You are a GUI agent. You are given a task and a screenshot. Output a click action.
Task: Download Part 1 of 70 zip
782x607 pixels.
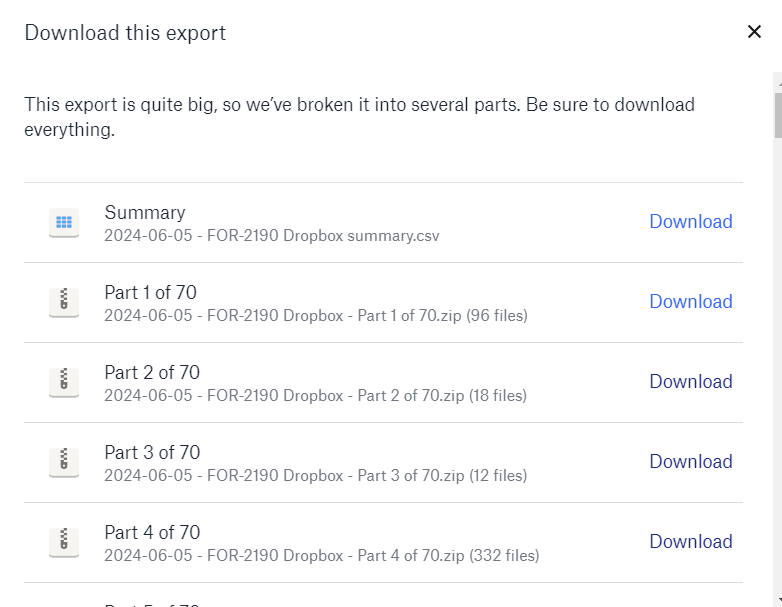[691, 302]
